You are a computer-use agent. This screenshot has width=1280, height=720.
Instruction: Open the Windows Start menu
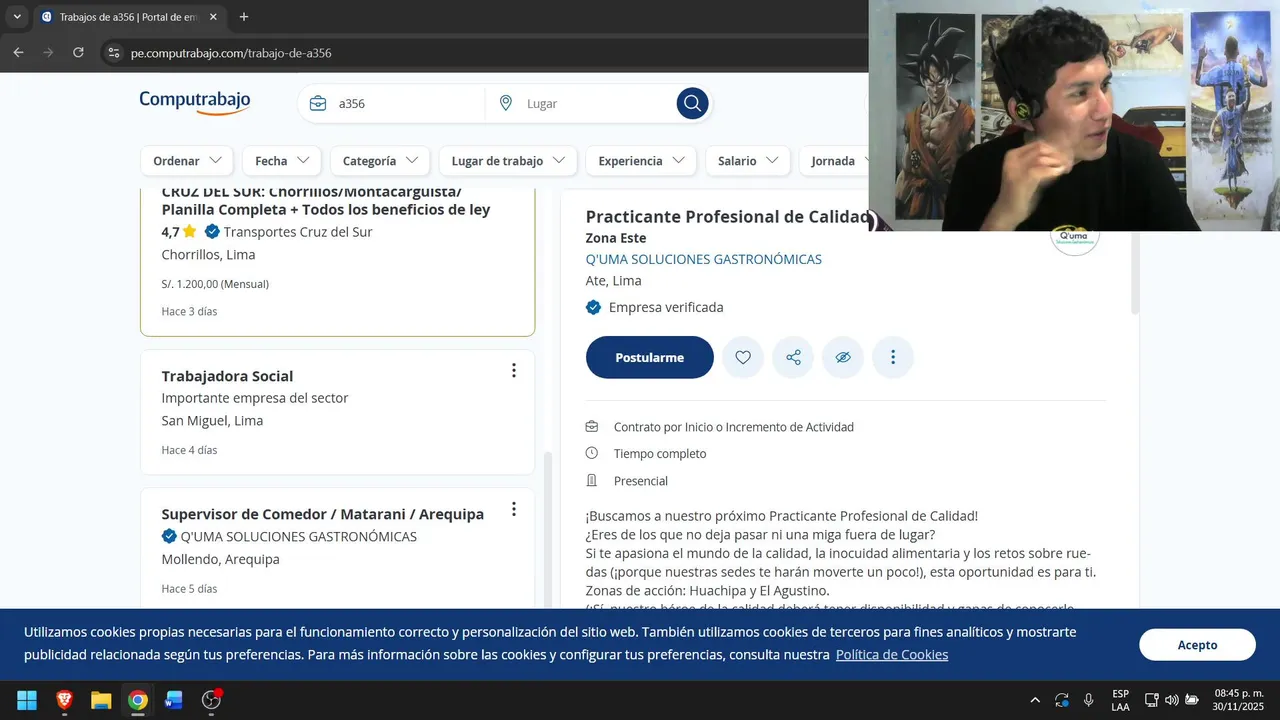click(27, 700)
